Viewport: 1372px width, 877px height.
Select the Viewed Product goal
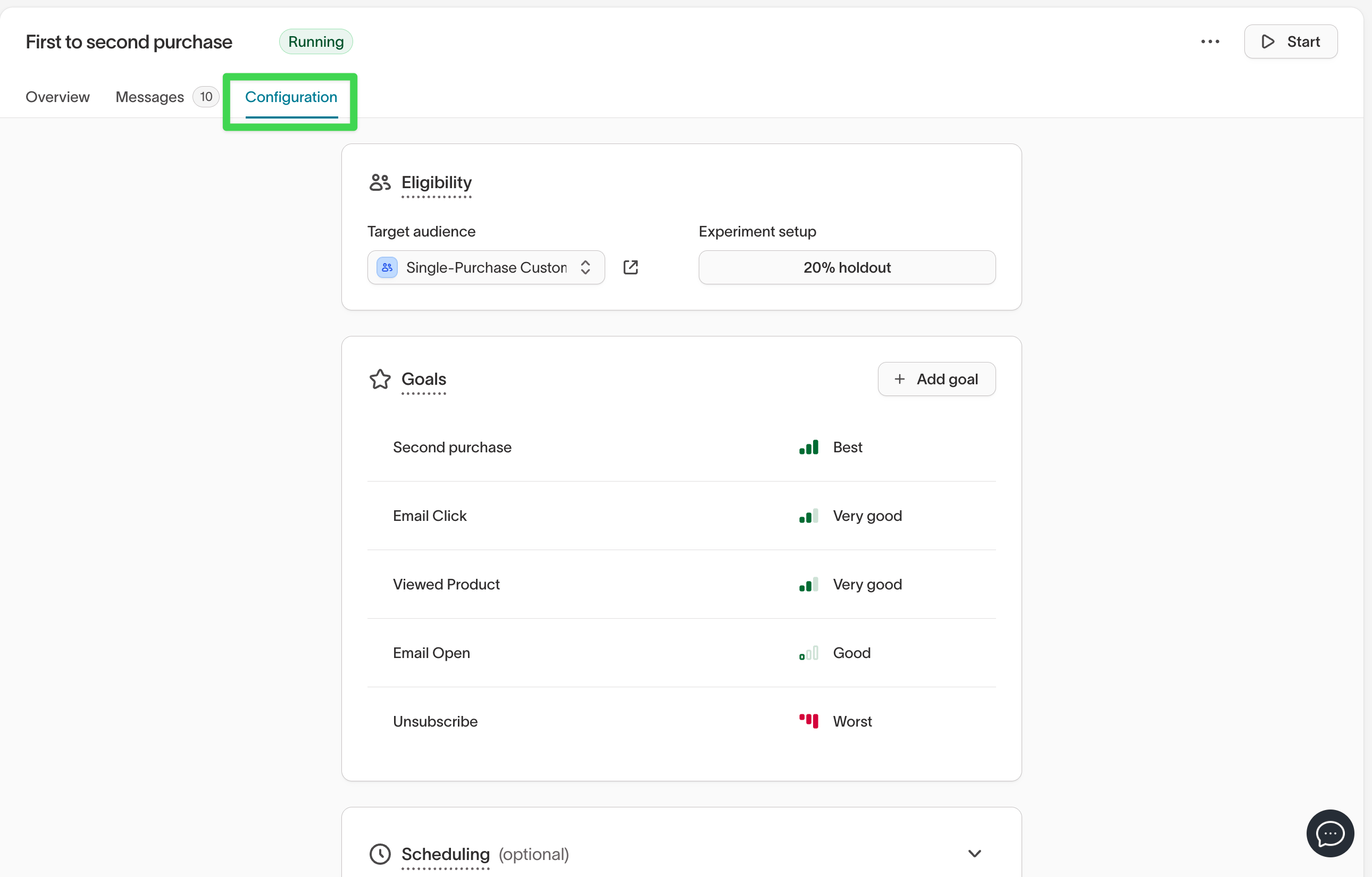pyautogui.click(x=681, y=585)
